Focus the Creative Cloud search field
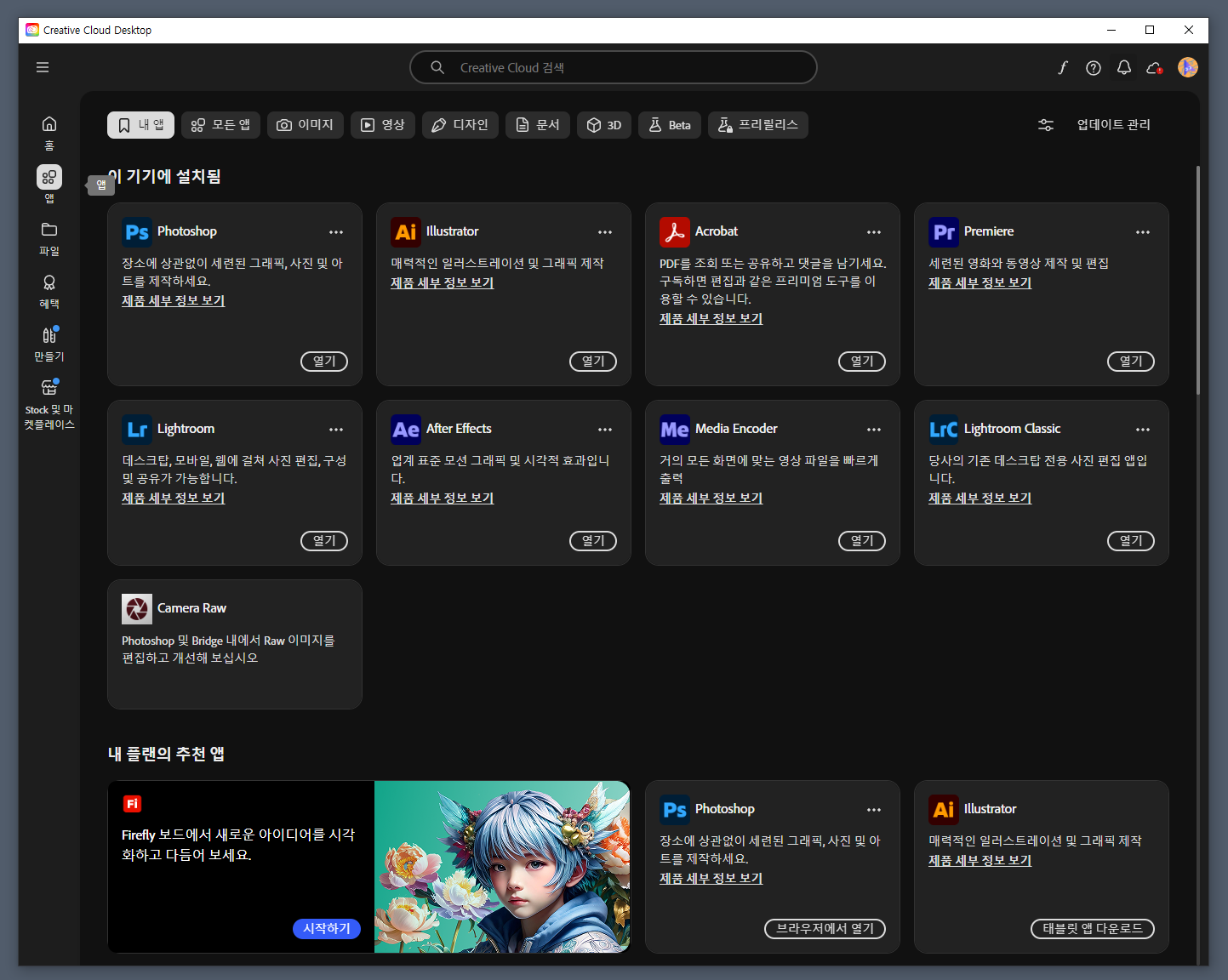The image size is (1228, 980). pyautogui.click(x=614, y=67)
